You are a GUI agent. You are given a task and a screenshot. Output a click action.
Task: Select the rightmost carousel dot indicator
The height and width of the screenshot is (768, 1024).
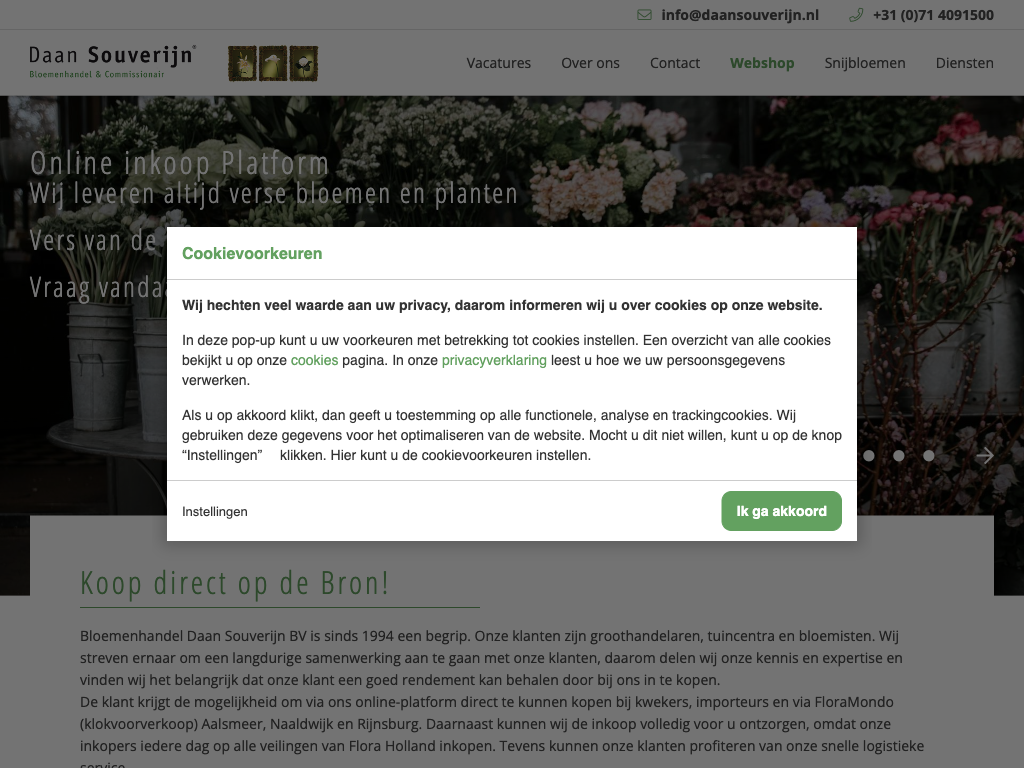(929, 456)
